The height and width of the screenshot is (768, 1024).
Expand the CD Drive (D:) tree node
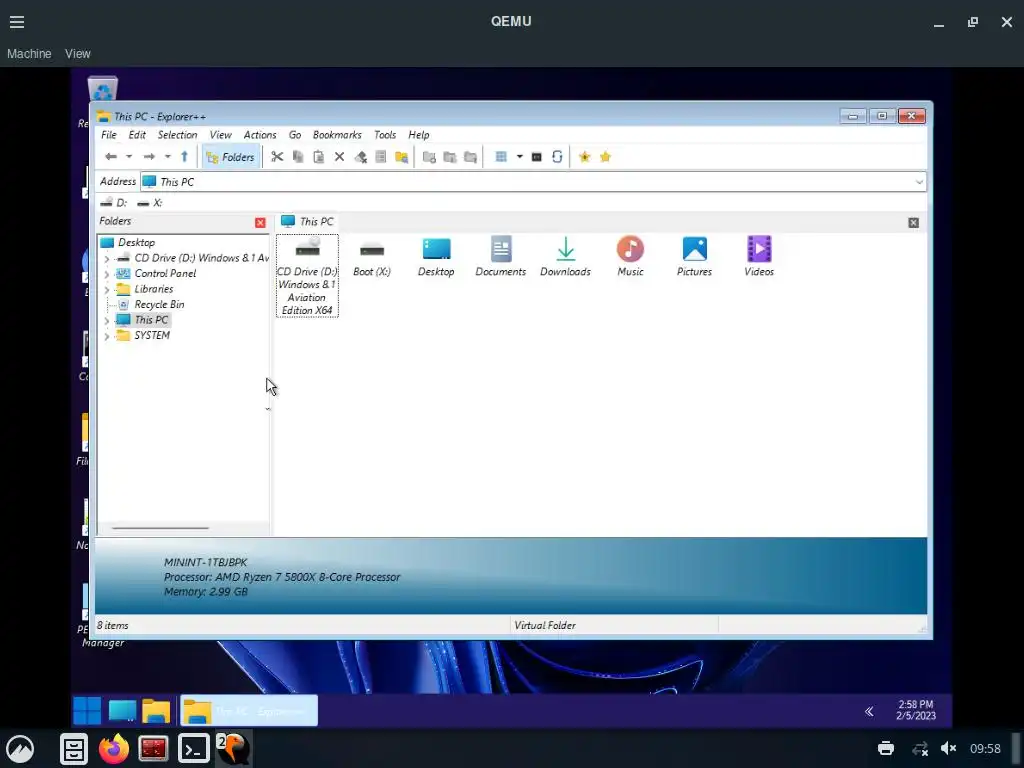107,258
